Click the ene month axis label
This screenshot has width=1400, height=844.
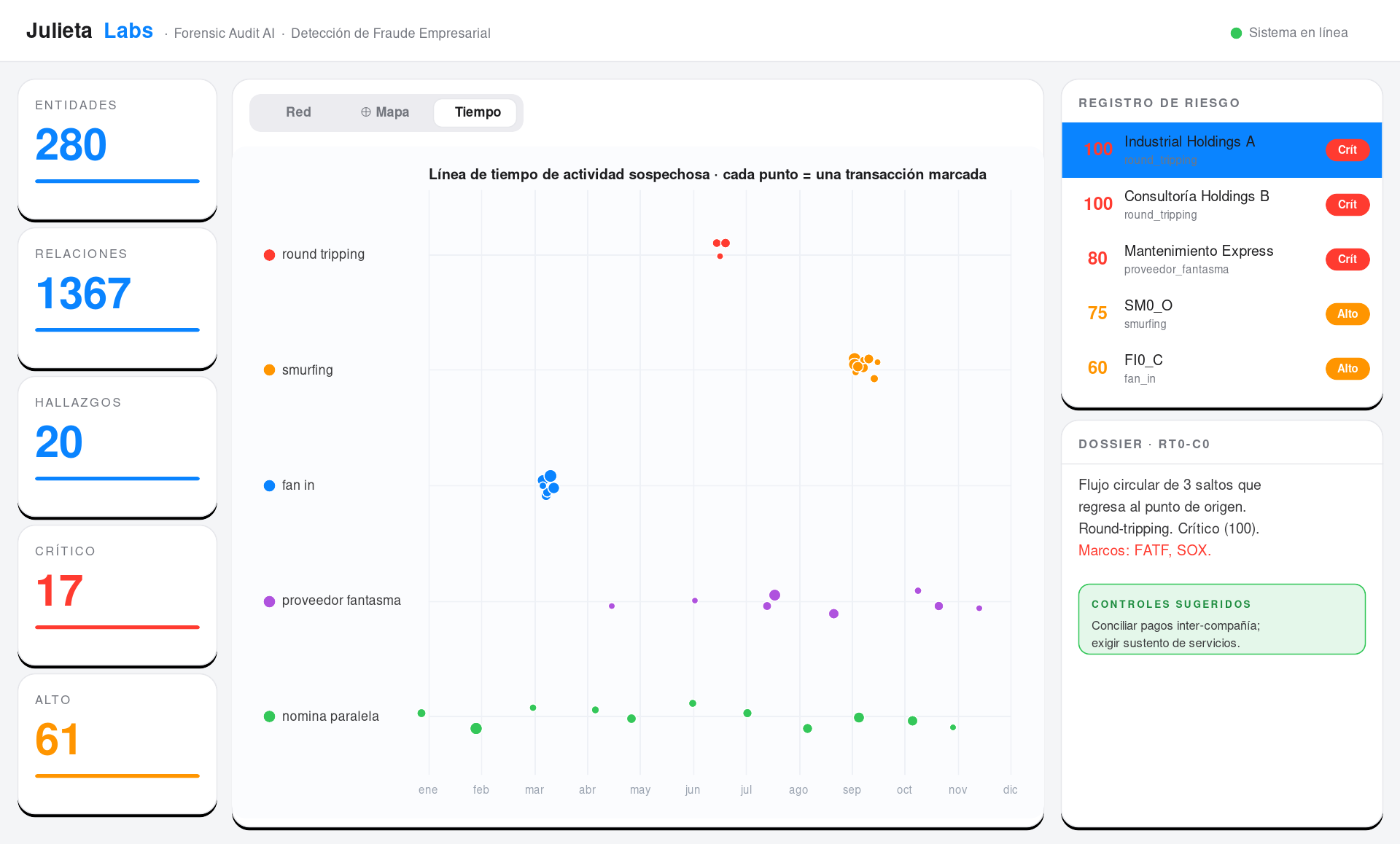point(428,790)
